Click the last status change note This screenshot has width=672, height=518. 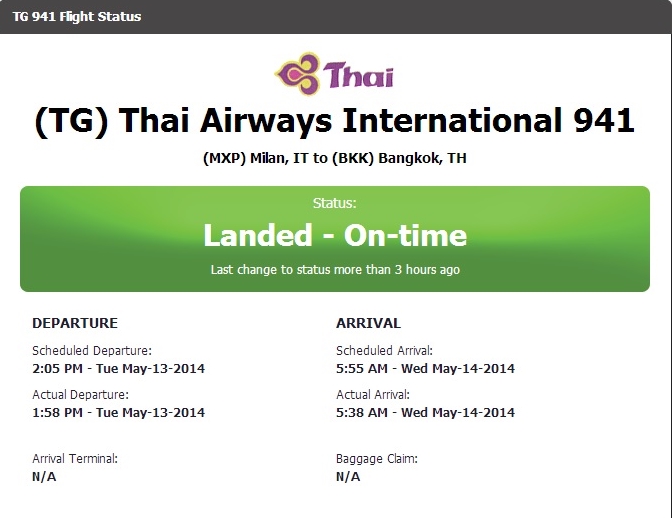pos(335,269)
